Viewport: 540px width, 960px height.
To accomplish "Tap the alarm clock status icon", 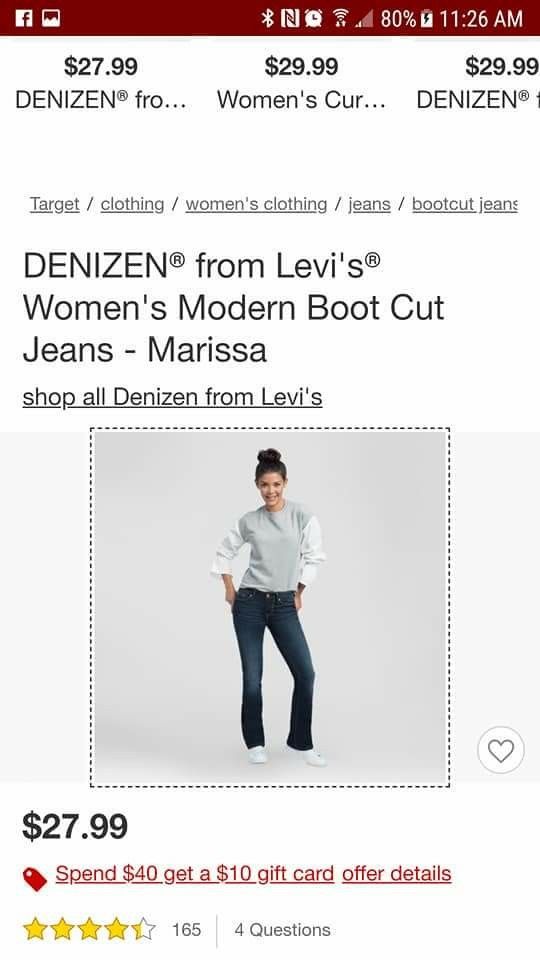I will click(x=314, y=19).
